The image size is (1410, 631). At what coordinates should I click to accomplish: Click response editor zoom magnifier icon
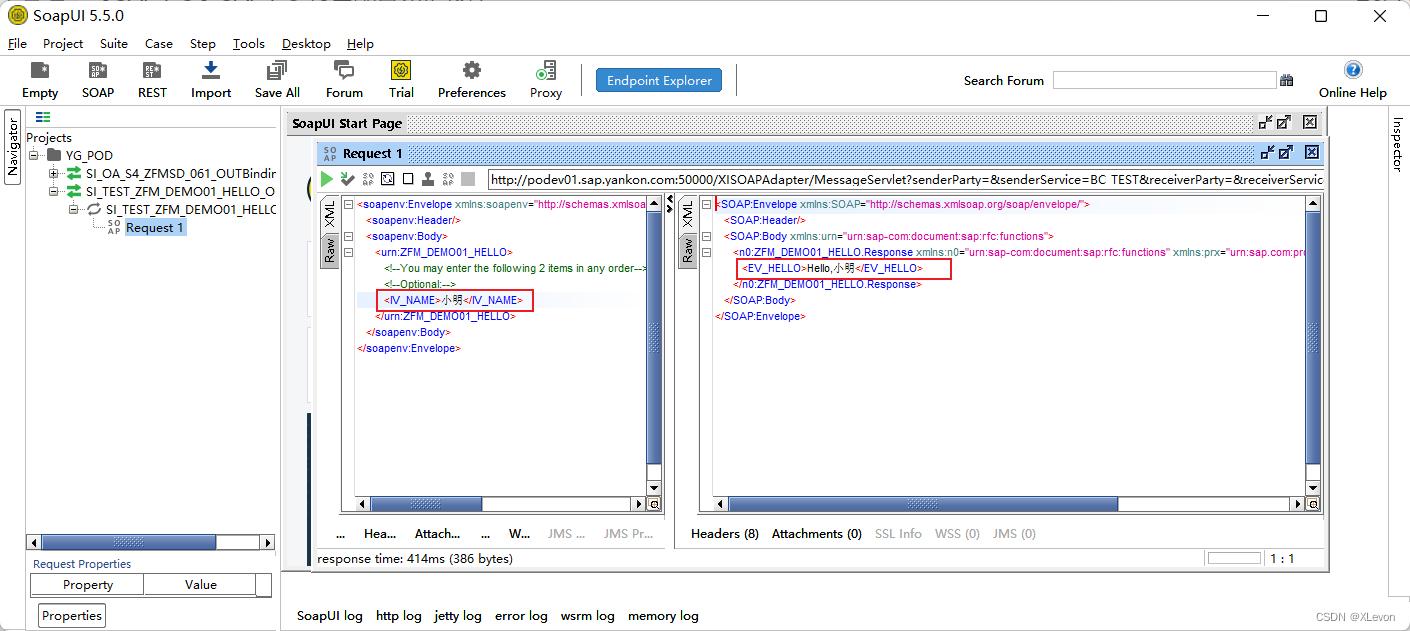[x=1313, y=504]
